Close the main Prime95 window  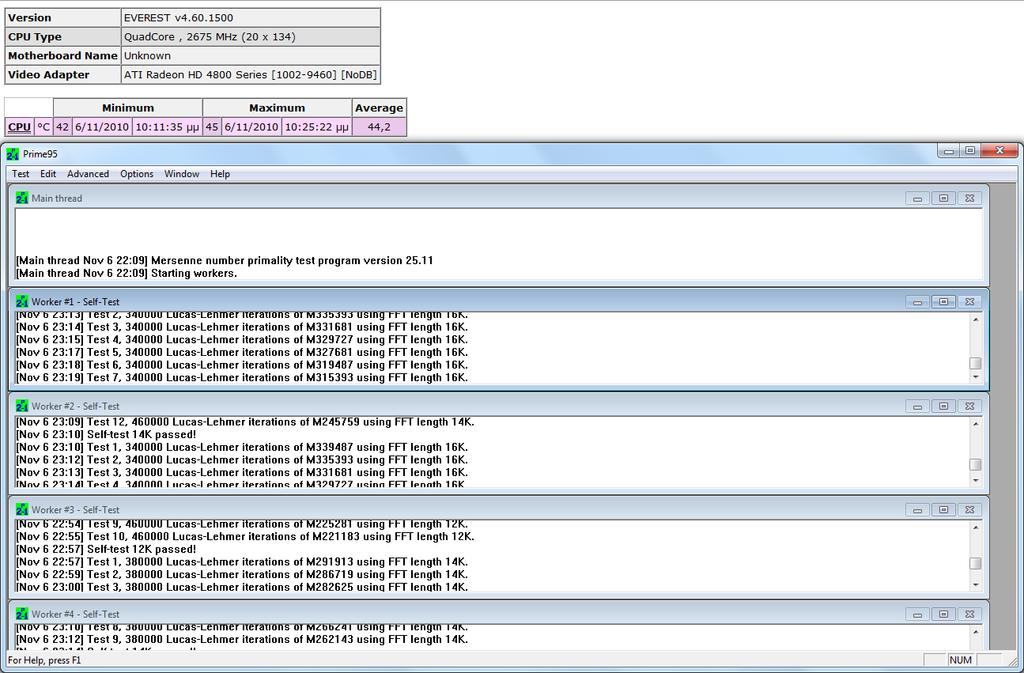coord(999,151)
